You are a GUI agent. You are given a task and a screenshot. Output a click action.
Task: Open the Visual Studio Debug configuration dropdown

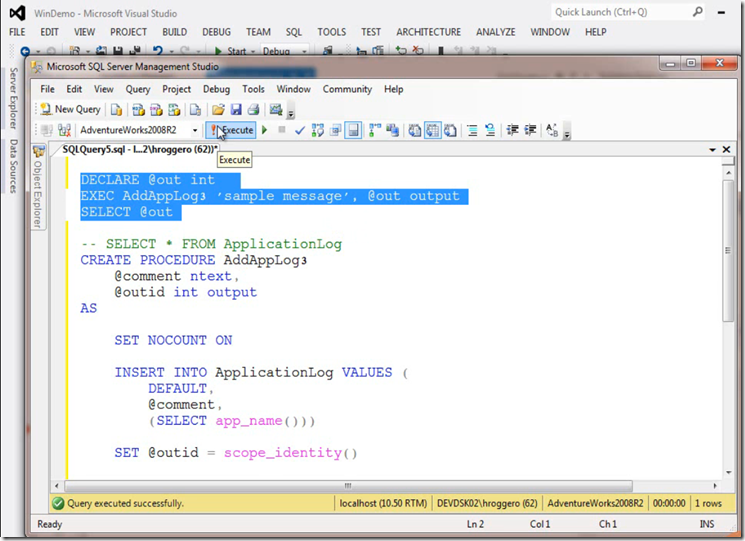click(x=285, y=51)
